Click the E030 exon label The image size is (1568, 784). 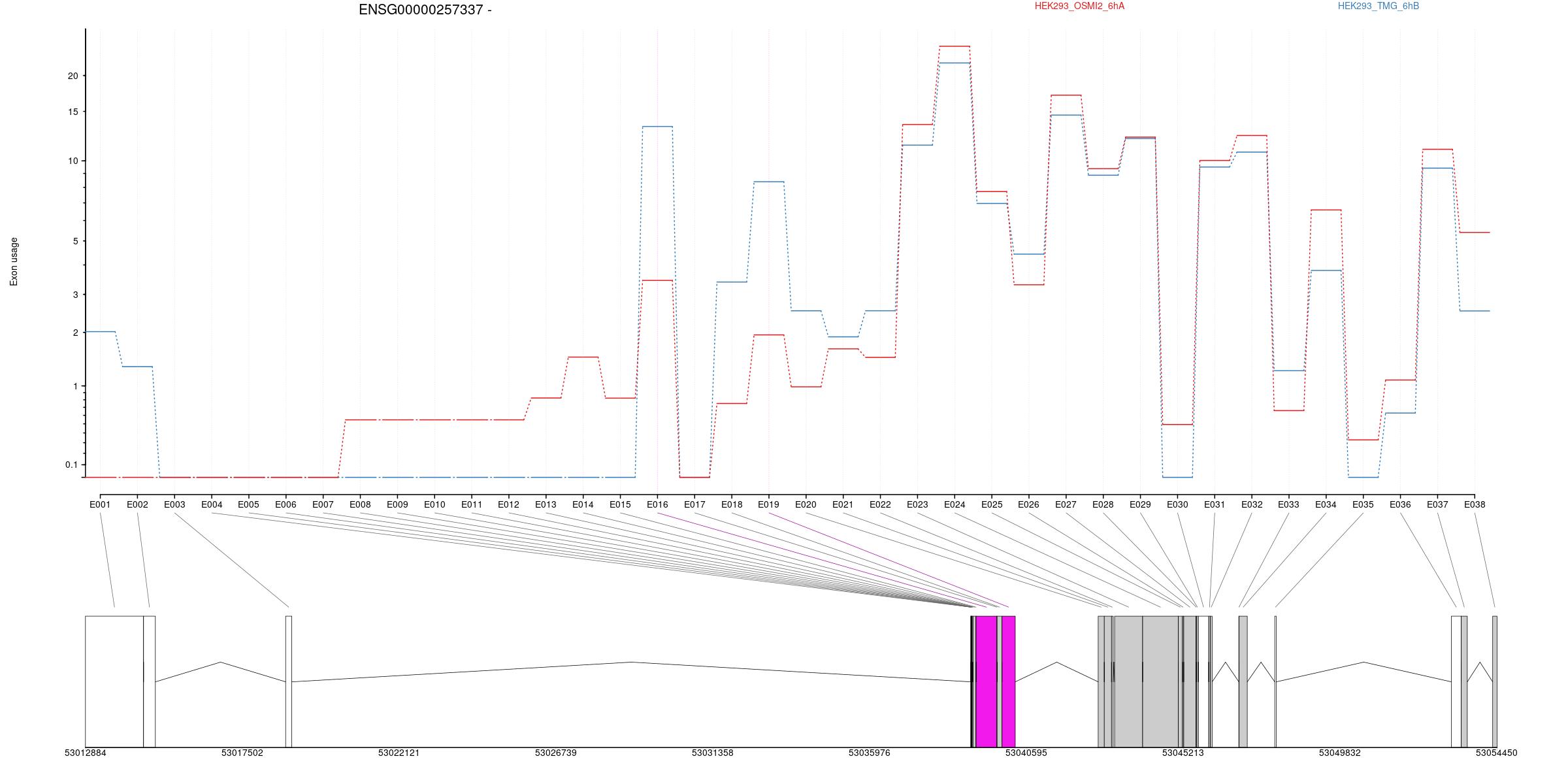tap(1177, 504)
